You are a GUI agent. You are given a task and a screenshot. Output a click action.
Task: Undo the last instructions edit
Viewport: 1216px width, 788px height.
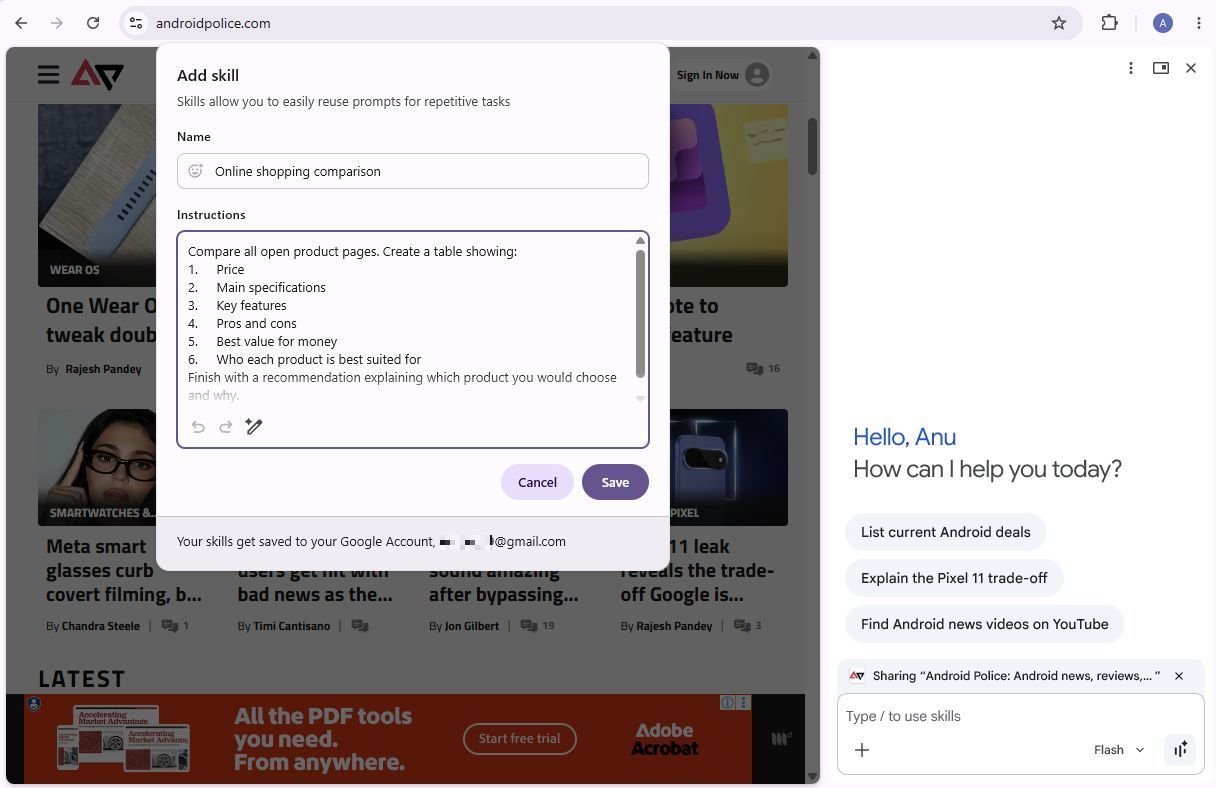[198, 427]
